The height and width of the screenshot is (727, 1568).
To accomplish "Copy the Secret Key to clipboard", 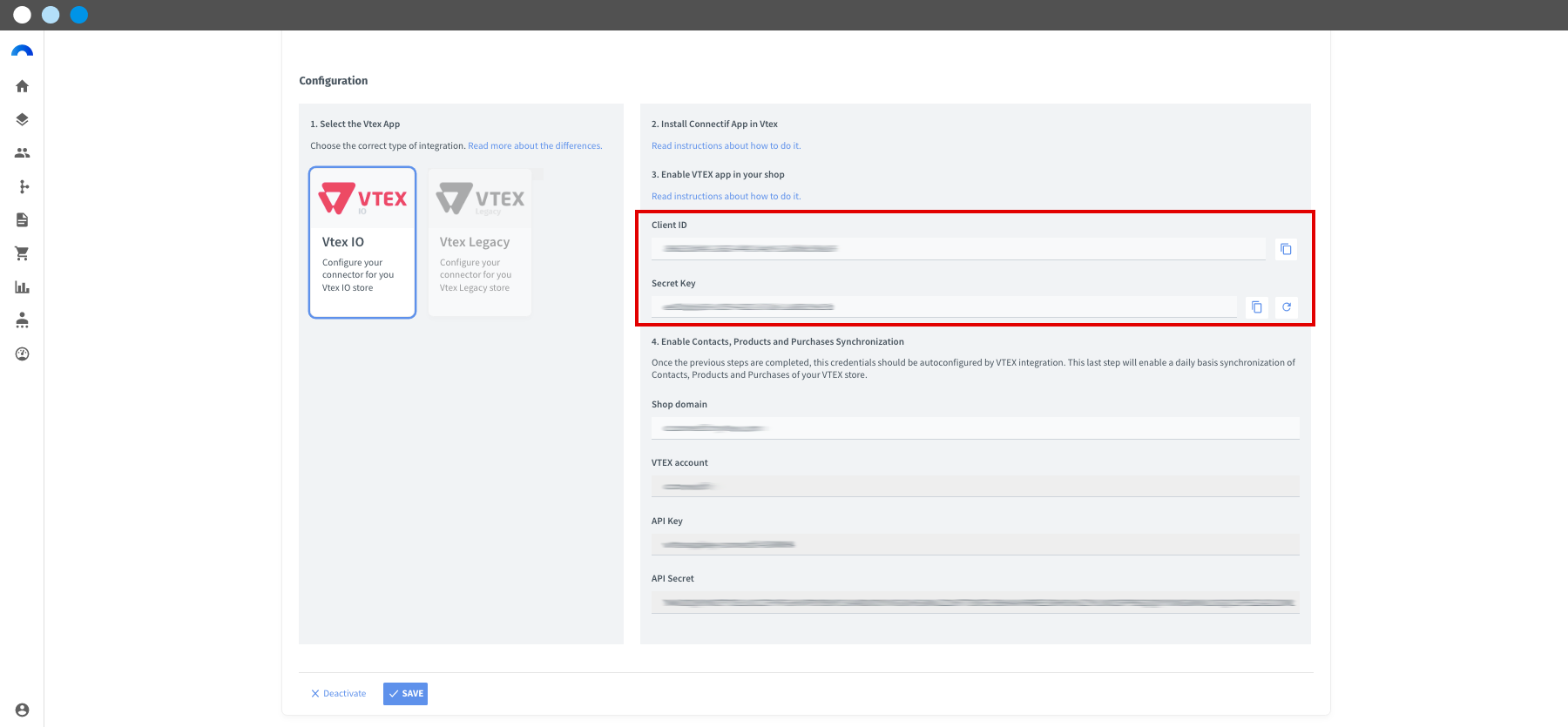I will pyautogui.click(x=1257, y=307).
